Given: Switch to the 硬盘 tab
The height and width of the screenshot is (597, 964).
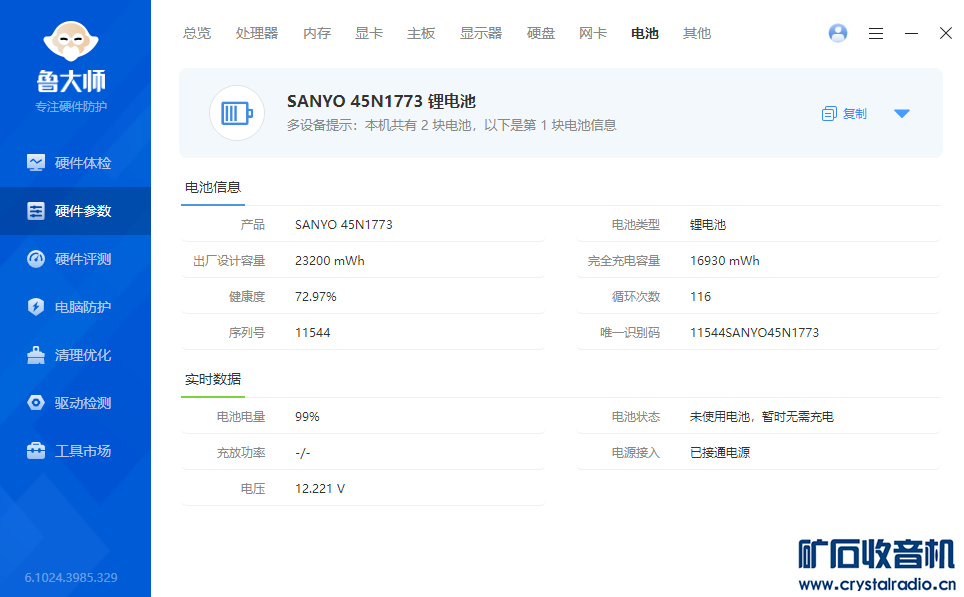Looking at the screenshot, I should 541,33.
